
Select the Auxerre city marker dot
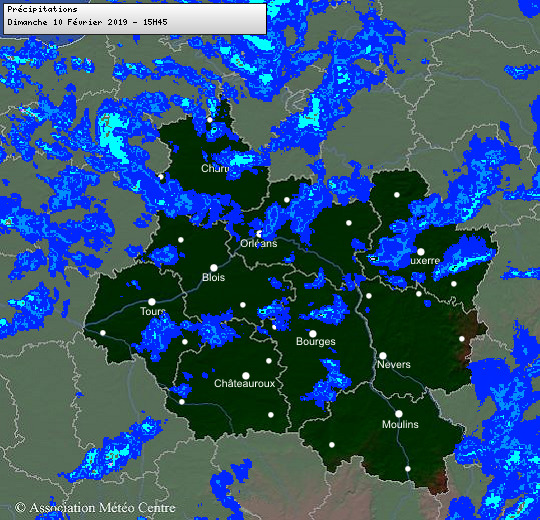click(420, 251)
